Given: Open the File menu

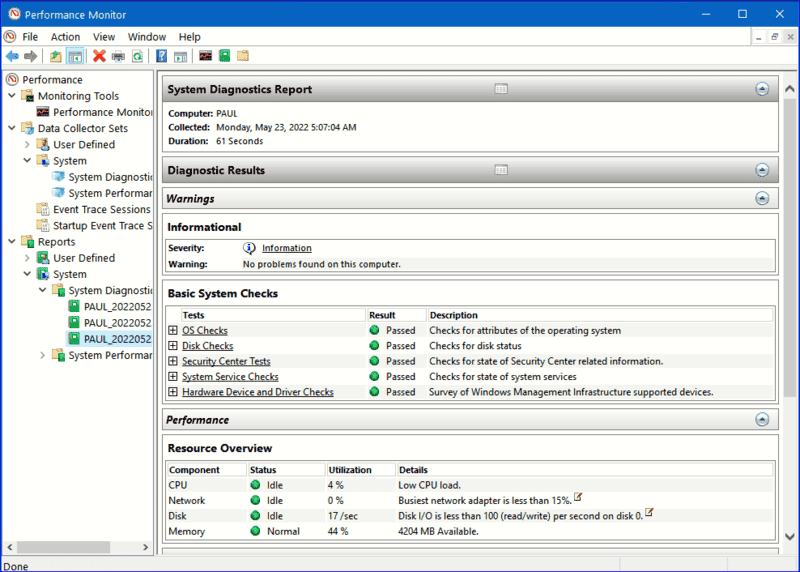Looking at the screenshot, I should click(30, 37).
